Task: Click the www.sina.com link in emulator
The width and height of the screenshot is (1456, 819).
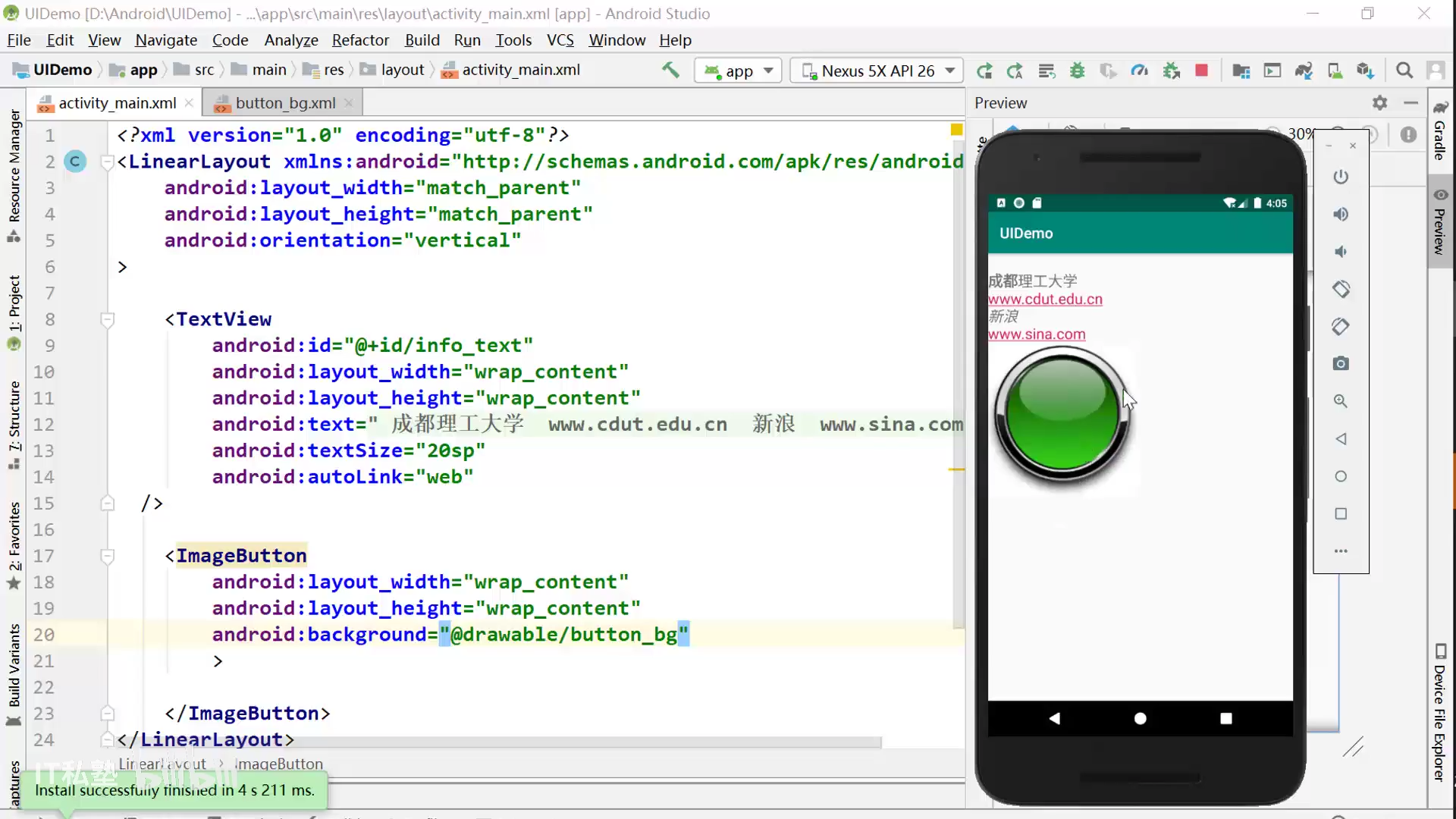Action: point(1036,334)
